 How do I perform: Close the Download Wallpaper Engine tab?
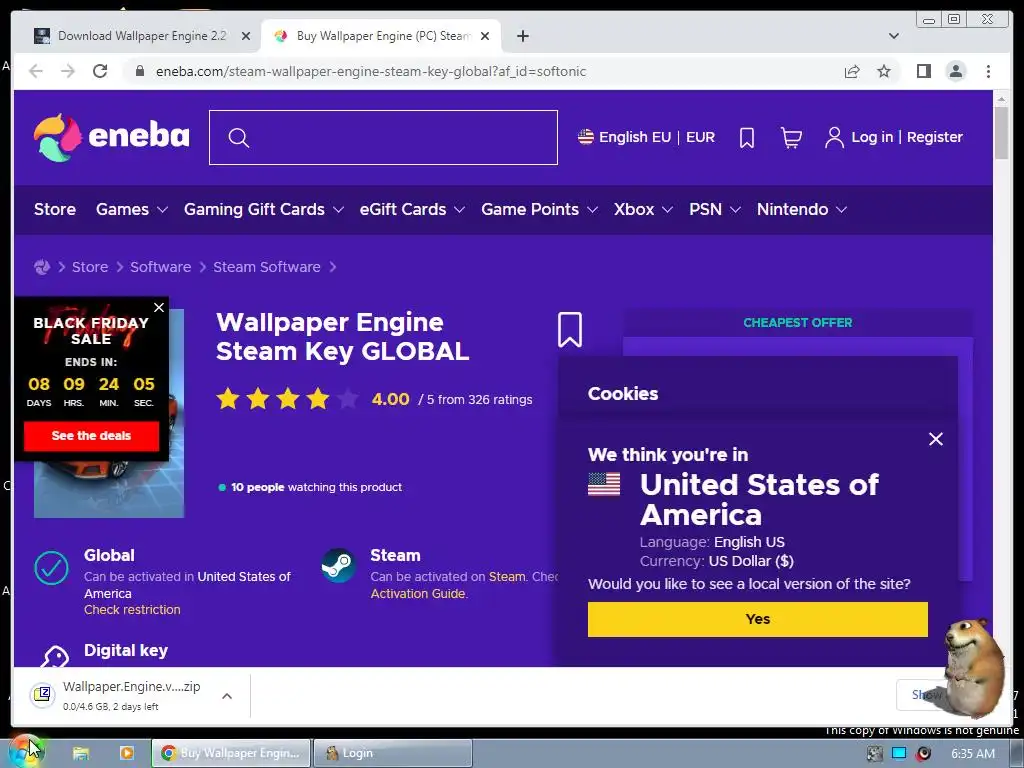(246, 36)
